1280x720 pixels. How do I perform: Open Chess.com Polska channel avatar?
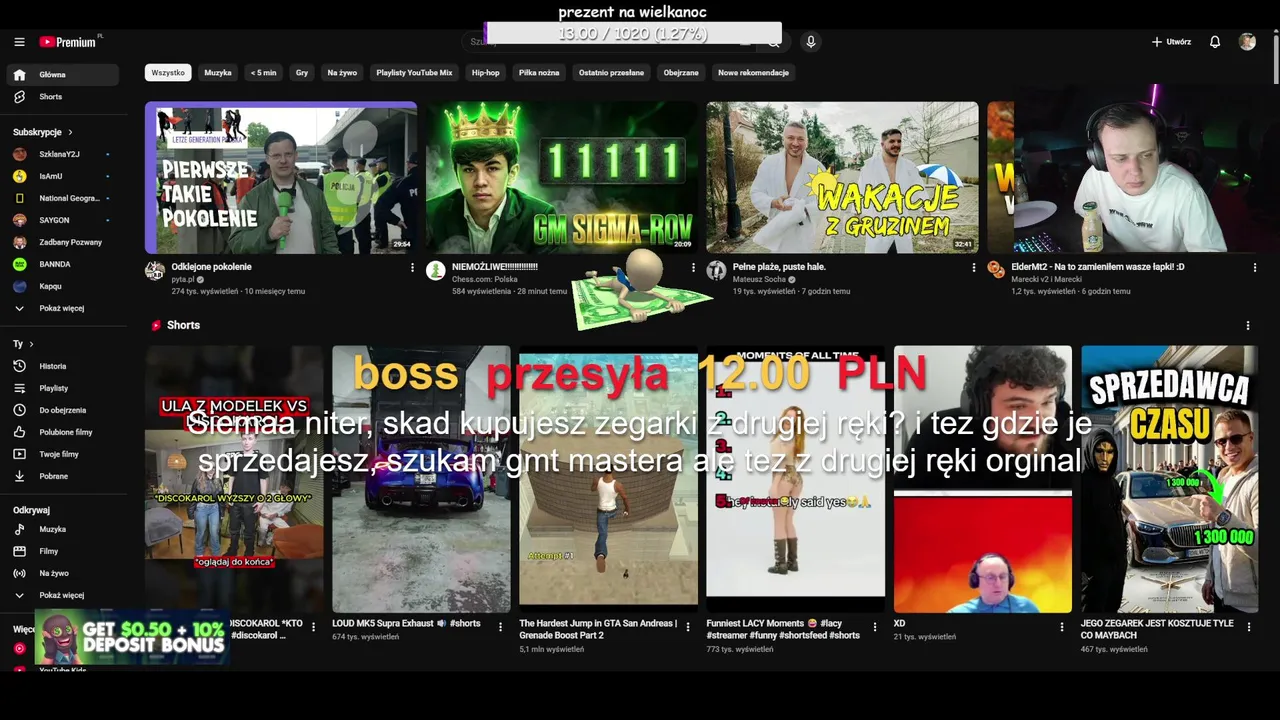[436, 271]
